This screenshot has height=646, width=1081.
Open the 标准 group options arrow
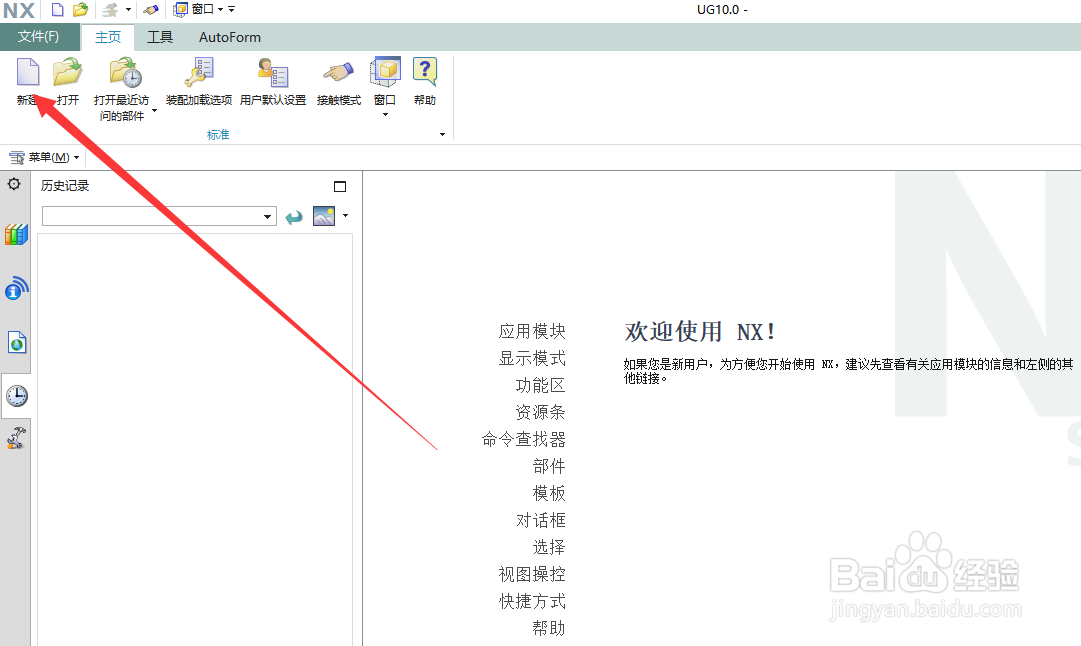442,134
